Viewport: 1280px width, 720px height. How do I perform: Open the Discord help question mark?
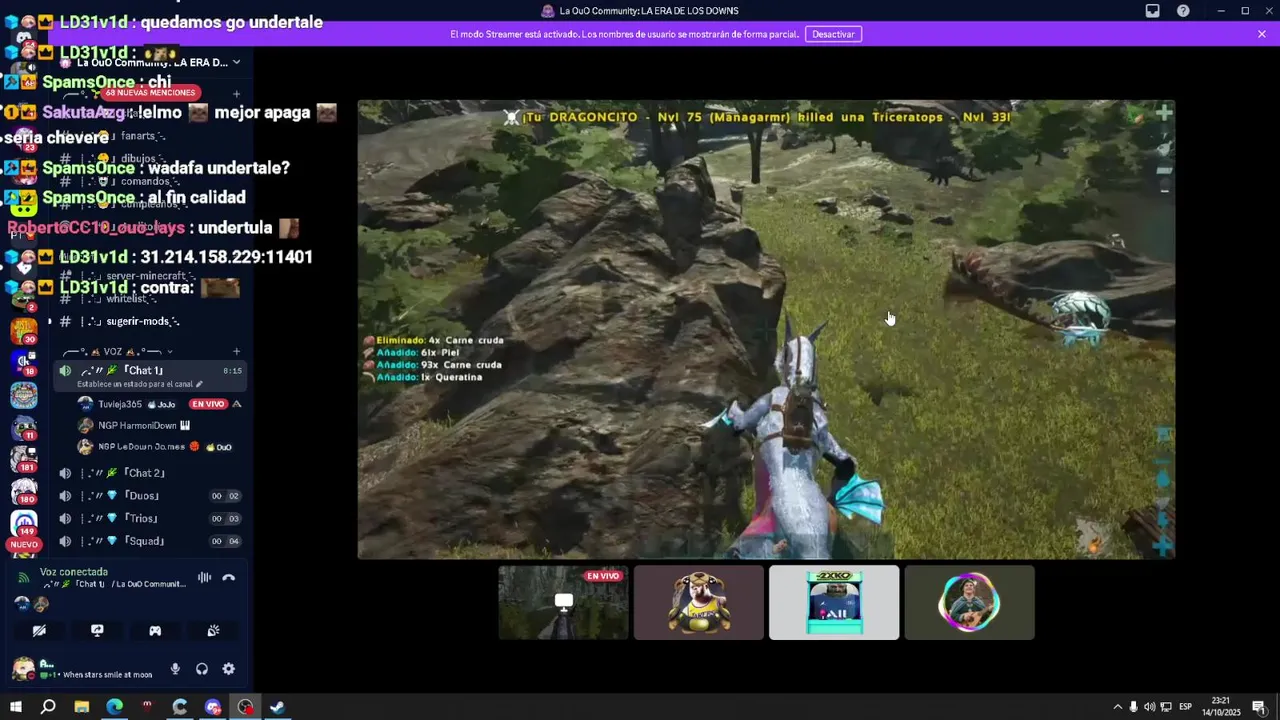1183,11
